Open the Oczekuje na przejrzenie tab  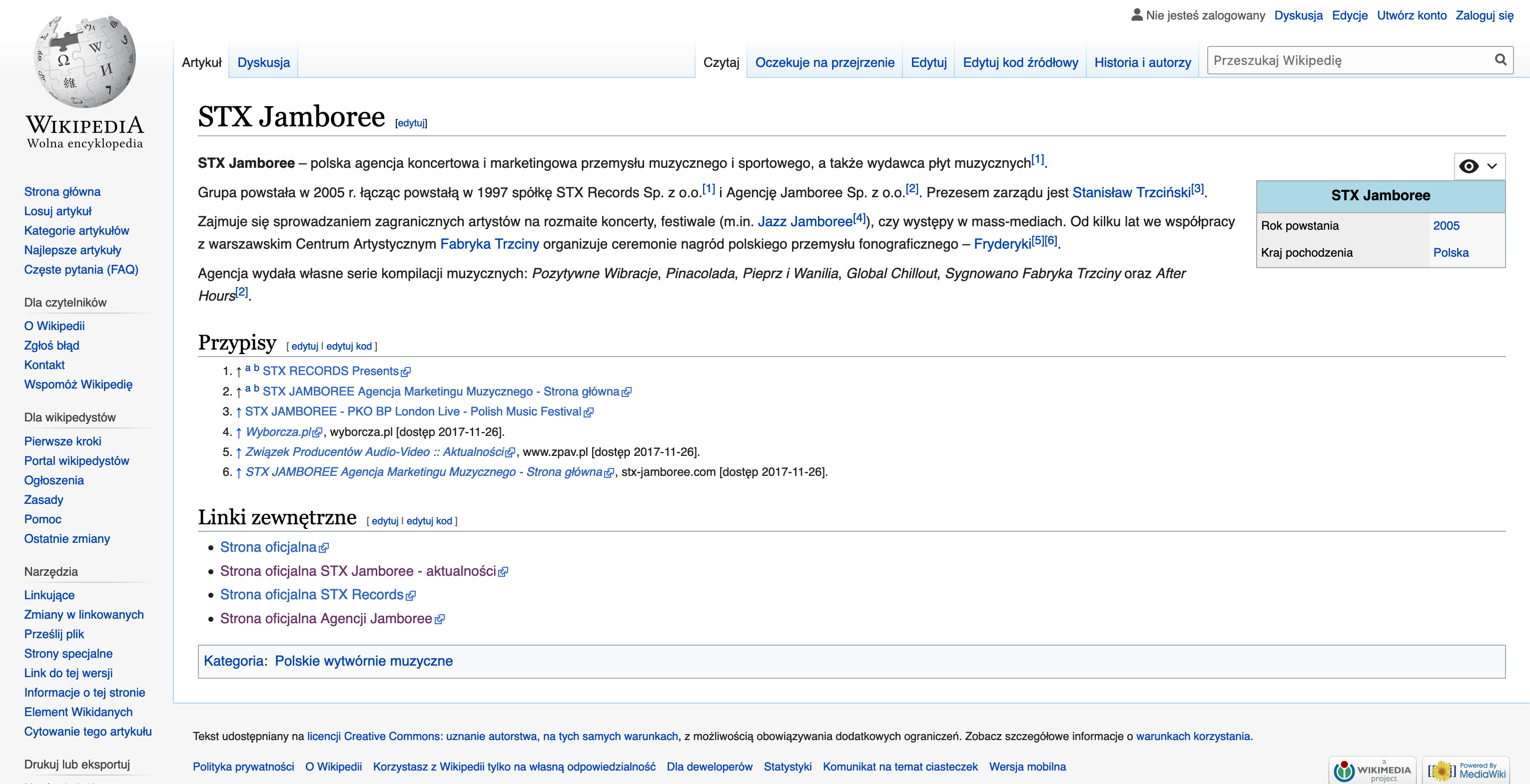824,62
